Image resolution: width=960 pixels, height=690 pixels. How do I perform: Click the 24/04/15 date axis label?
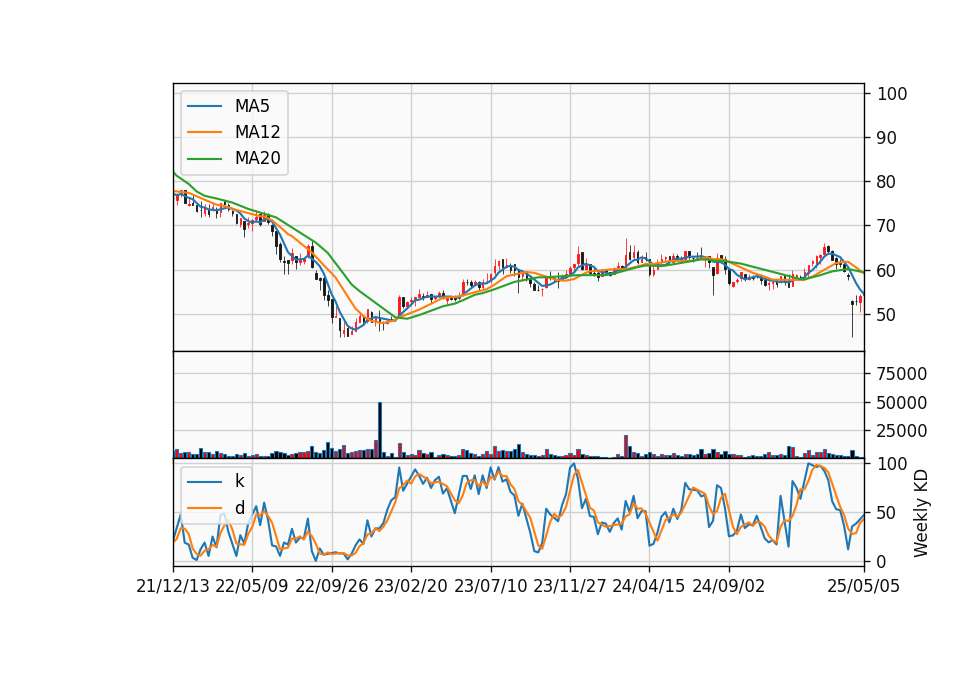pyautogui.click(x=649, y=586)
